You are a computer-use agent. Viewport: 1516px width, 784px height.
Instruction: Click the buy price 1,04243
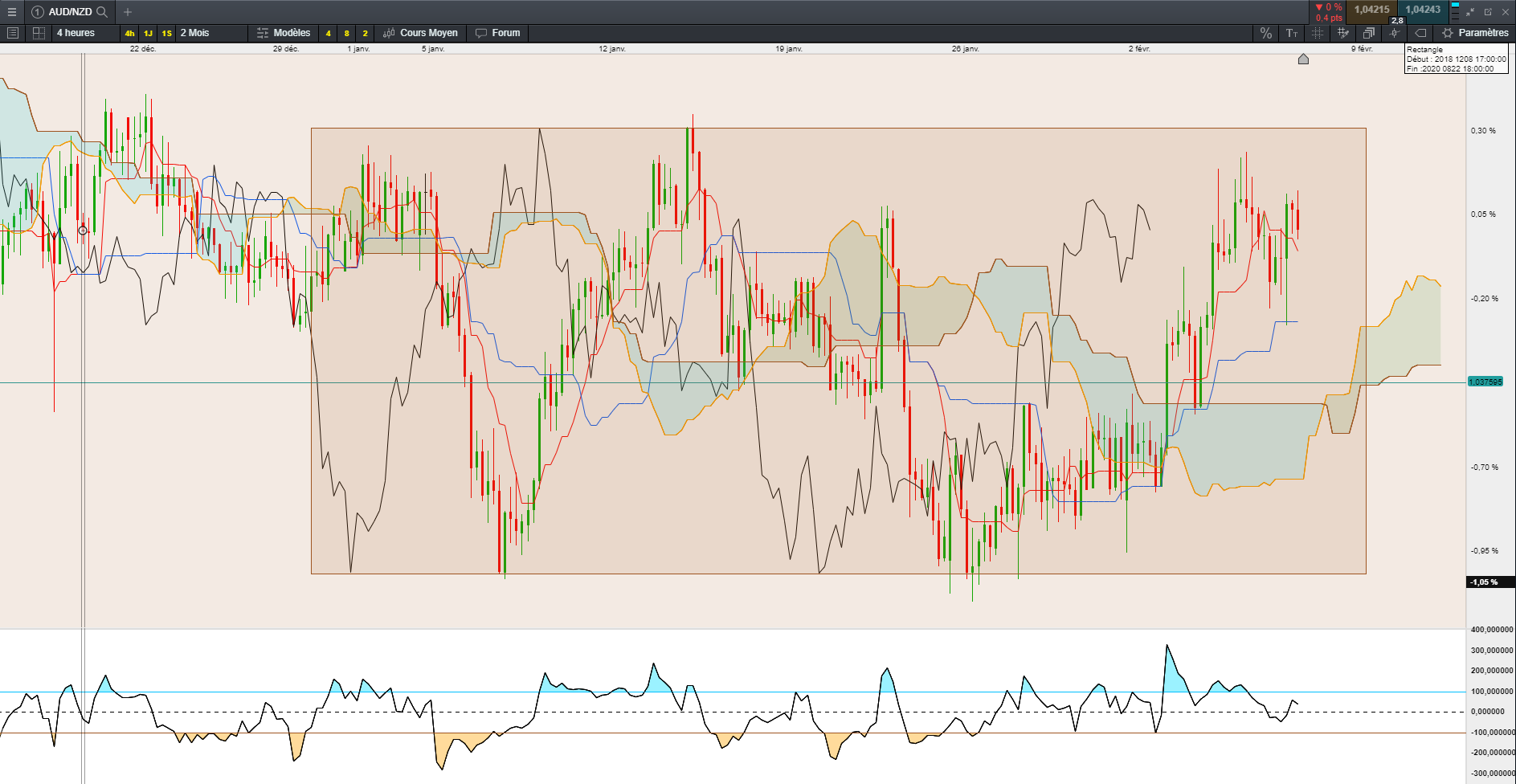coord(1423,10)
